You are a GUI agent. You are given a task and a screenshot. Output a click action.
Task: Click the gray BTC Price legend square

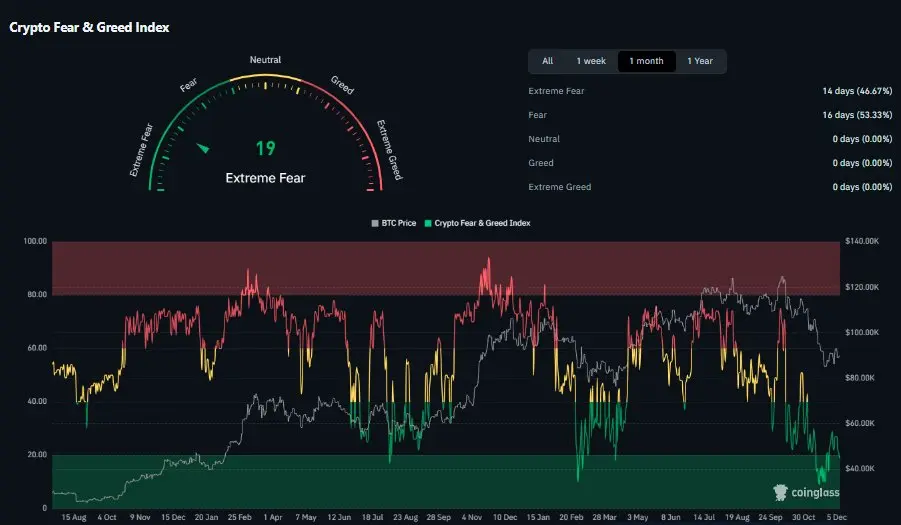(374, 223)
